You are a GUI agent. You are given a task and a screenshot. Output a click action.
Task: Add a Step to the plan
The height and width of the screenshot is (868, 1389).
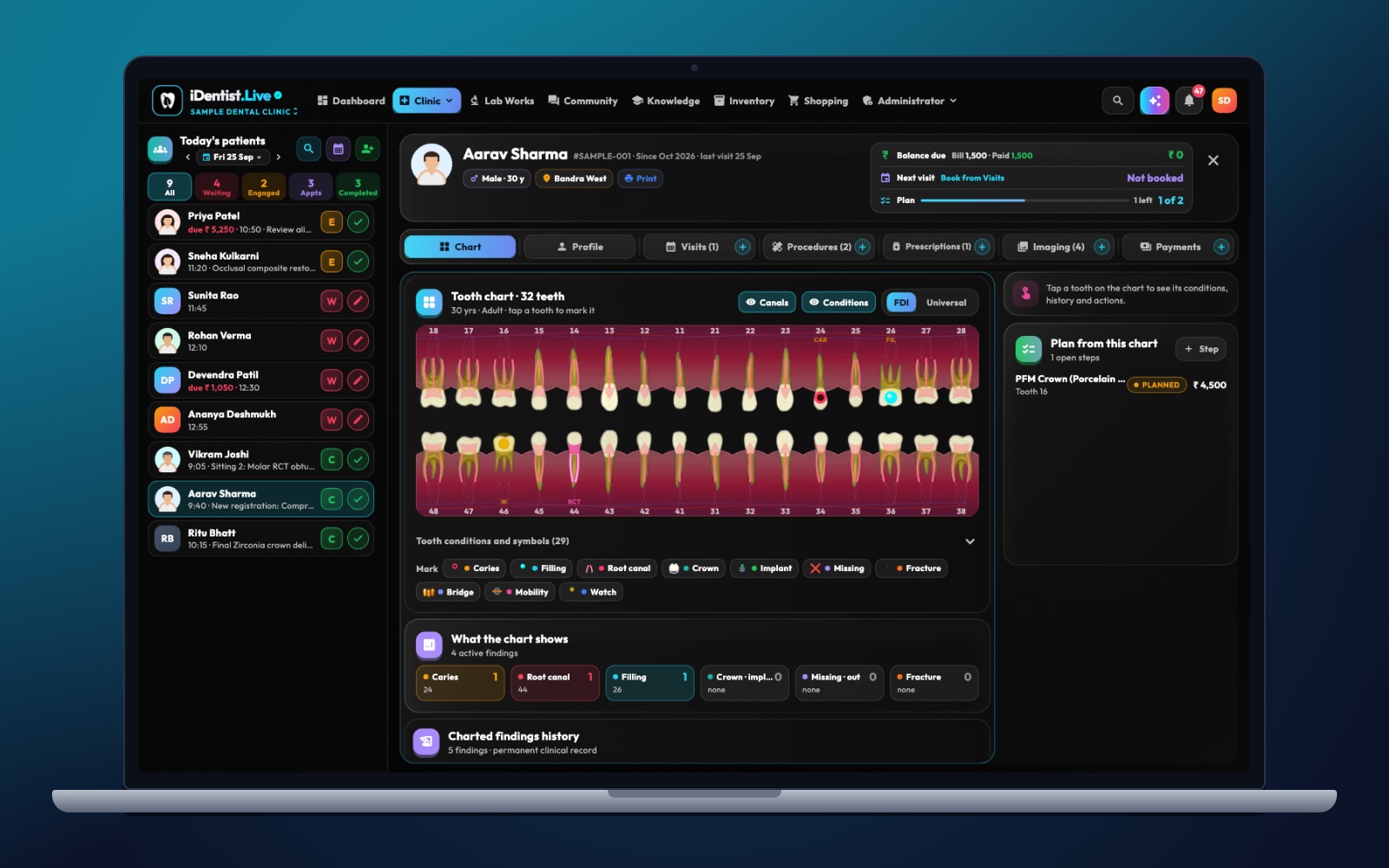[1201, 349]
